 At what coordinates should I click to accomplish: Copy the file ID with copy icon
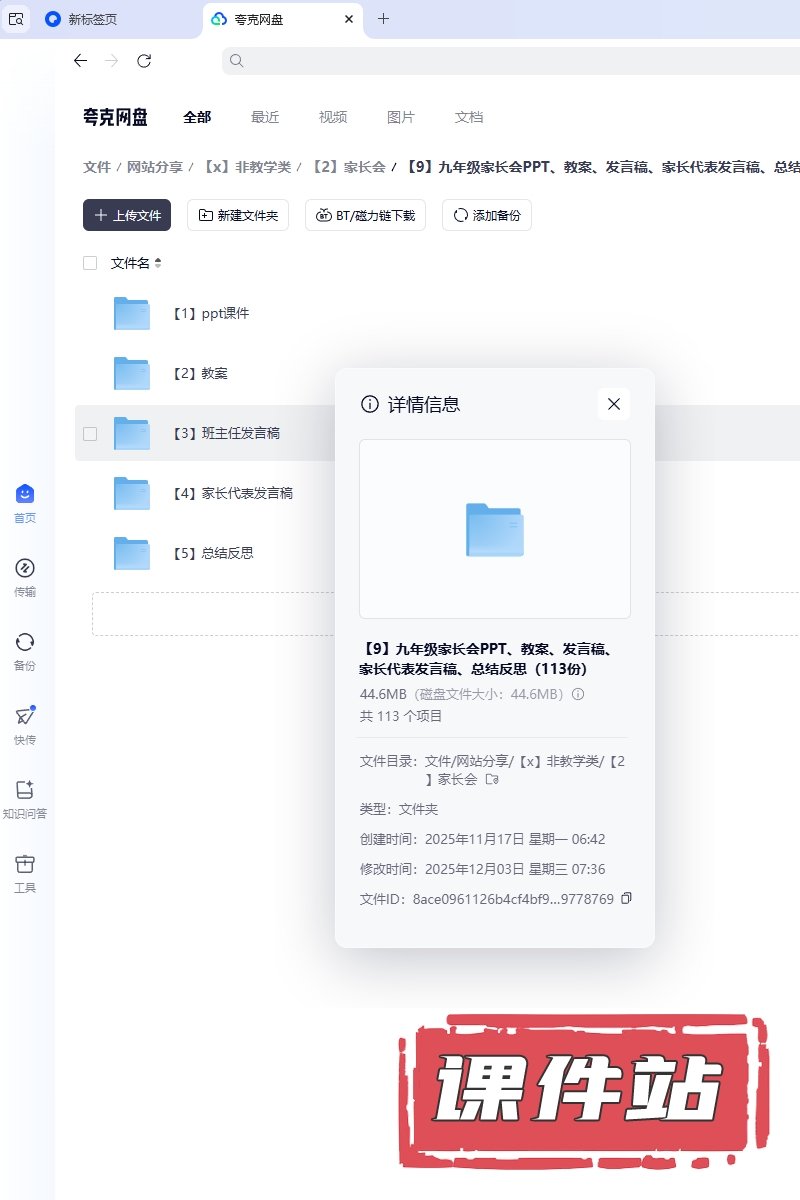coord(626,898)
